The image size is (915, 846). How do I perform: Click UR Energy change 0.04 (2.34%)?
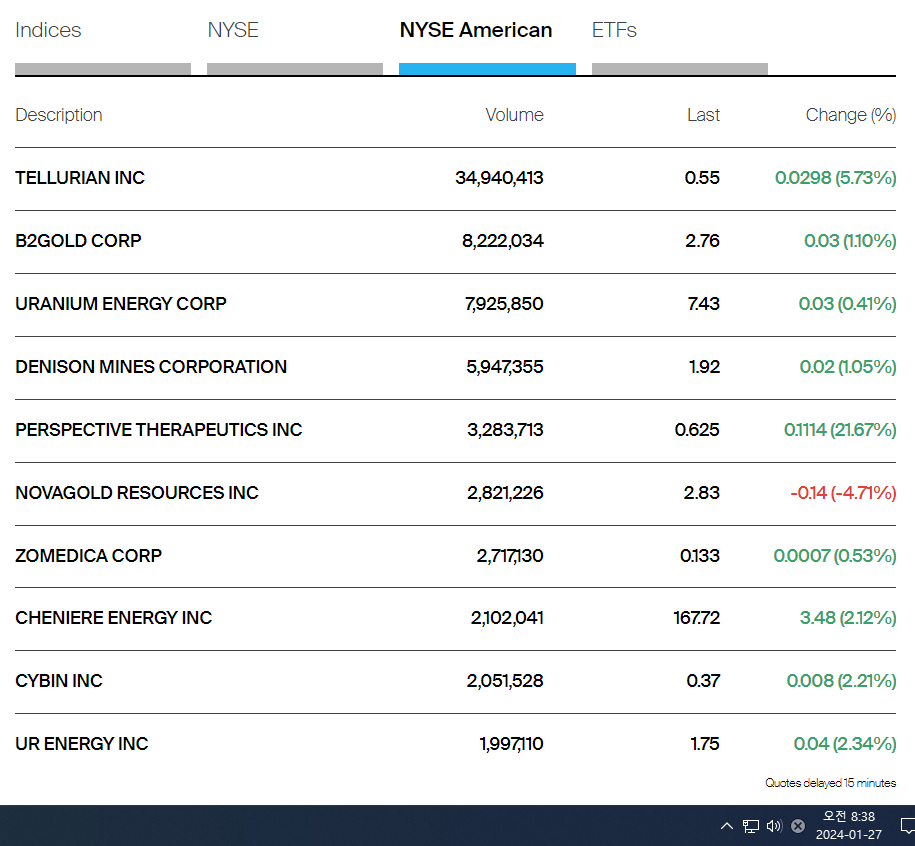(x=845, y=744)
